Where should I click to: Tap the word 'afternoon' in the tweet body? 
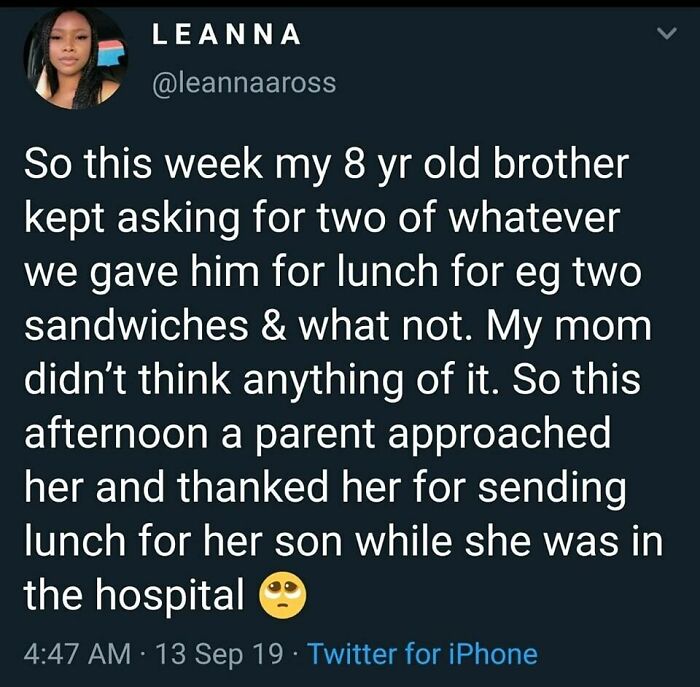[x=116, y=433]
